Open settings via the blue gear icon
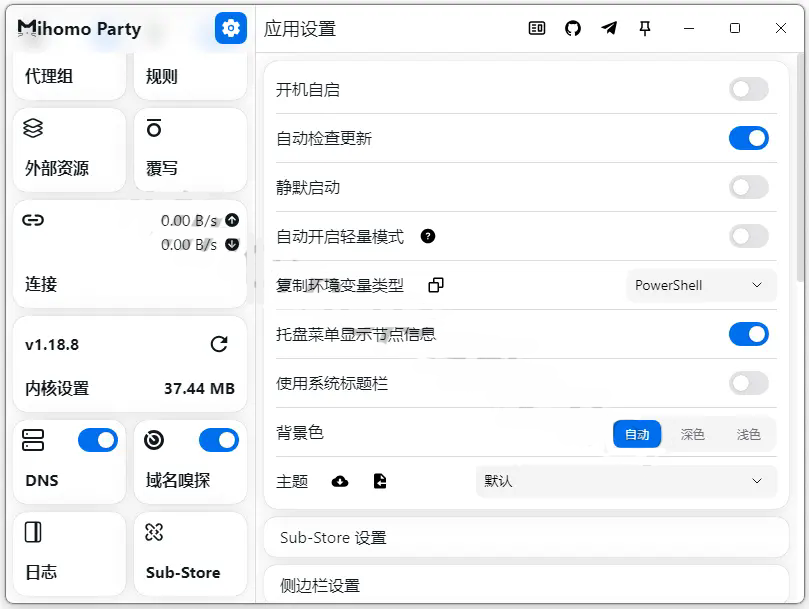809x609 pixels. click(x=231, y=28)
